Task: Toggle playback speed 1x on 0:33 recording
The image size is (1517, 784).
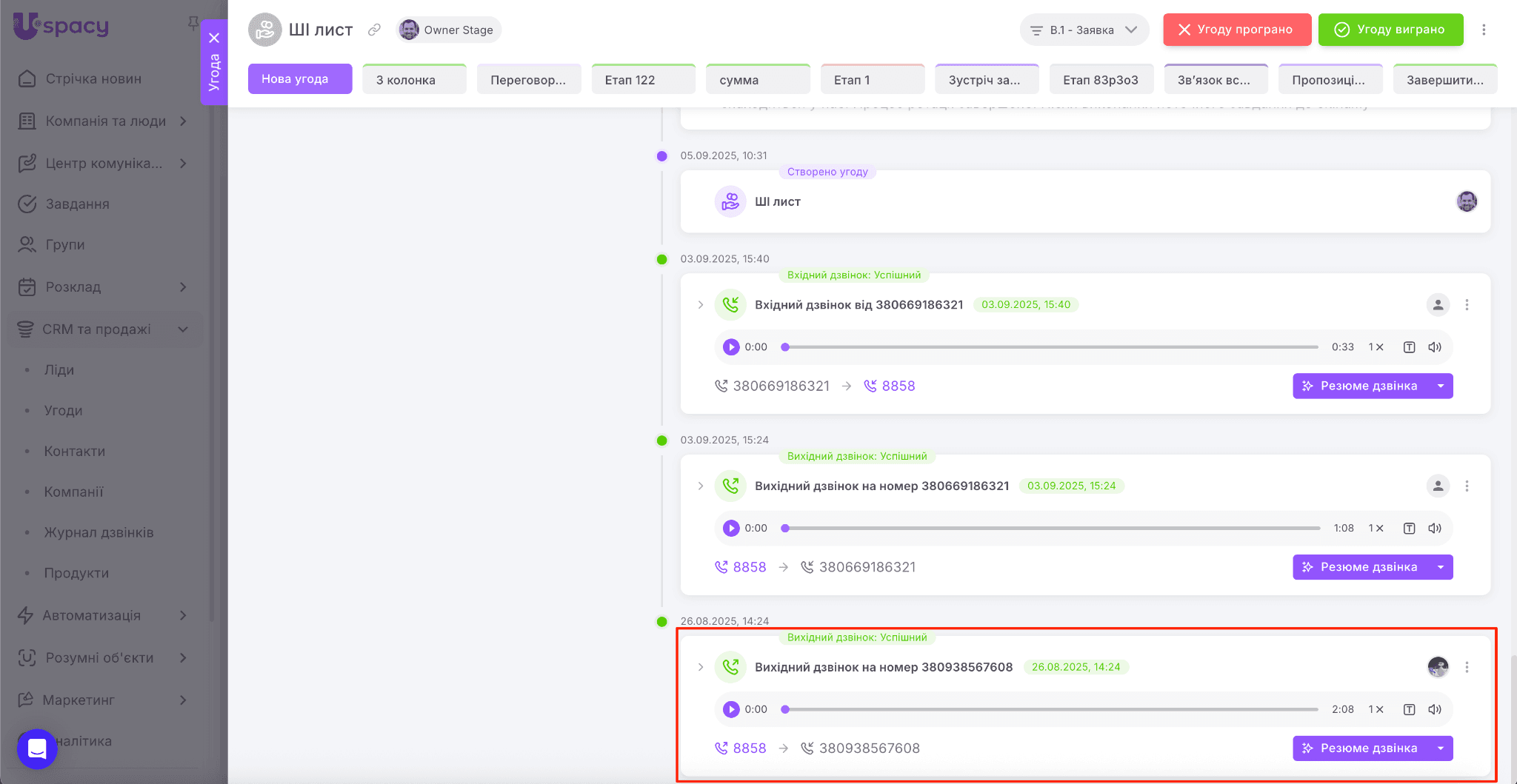Action: coord(1376,347)
